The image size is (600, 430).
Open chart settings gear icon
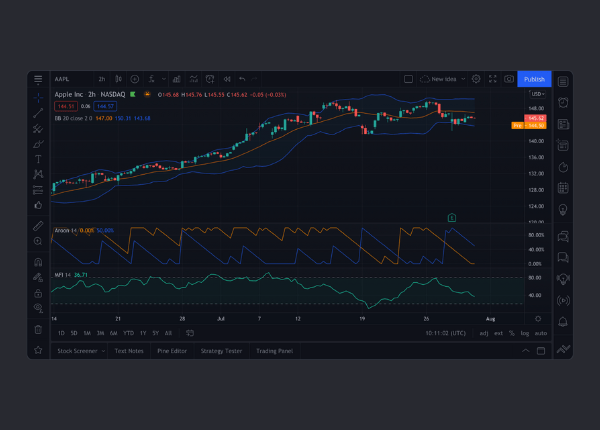[476, 79]
